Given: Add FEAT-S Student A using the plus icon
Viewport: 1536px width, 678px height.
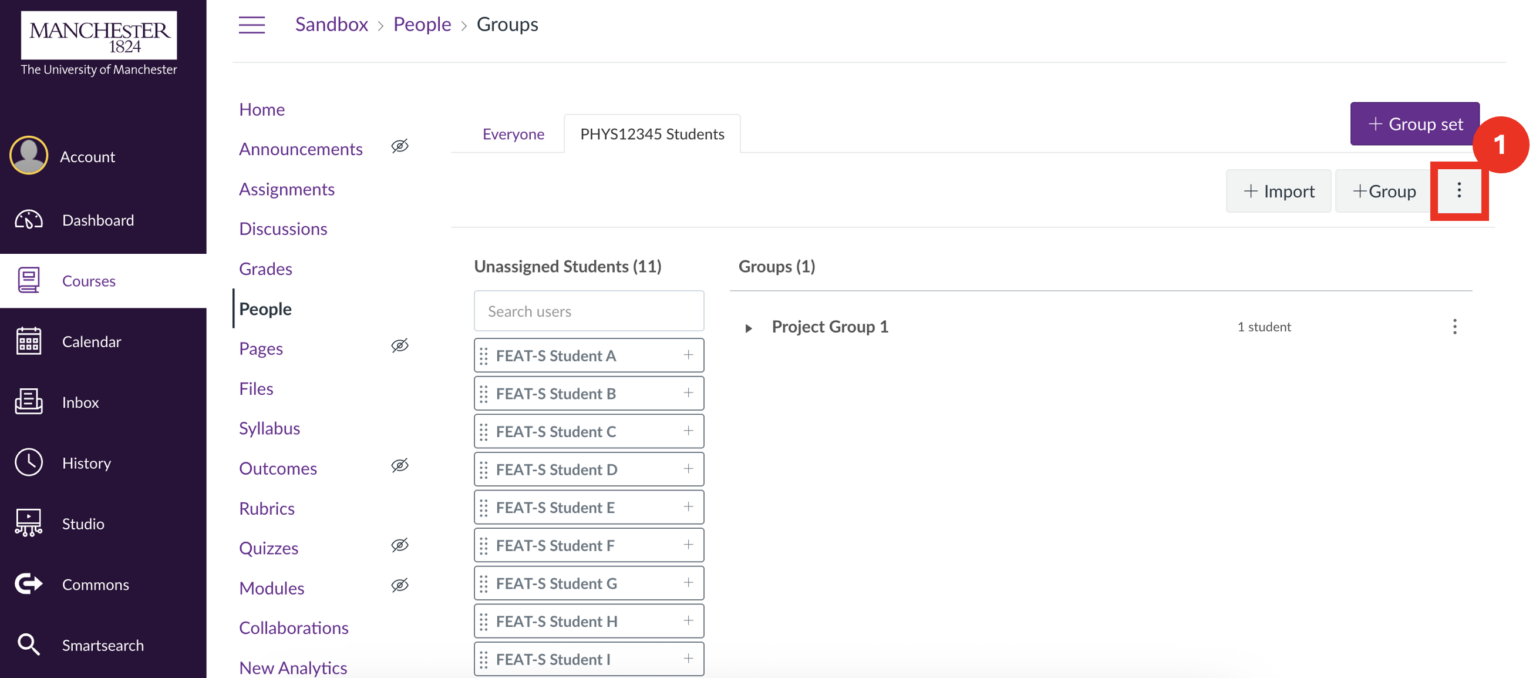Looking at the screenshot, I should (x=687, y=355).
